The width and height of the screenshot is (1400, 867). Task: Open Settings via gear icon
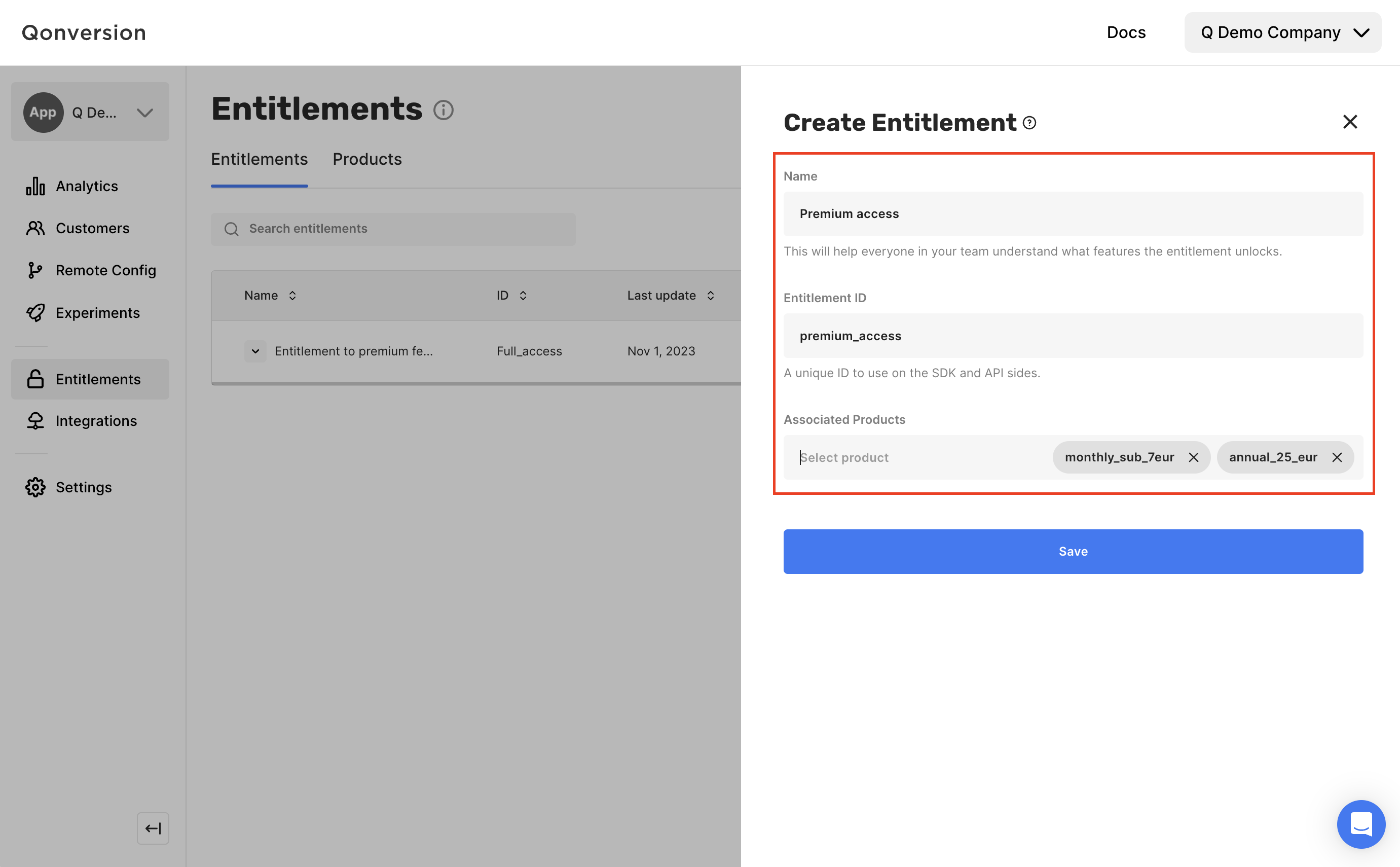[35, 487]
